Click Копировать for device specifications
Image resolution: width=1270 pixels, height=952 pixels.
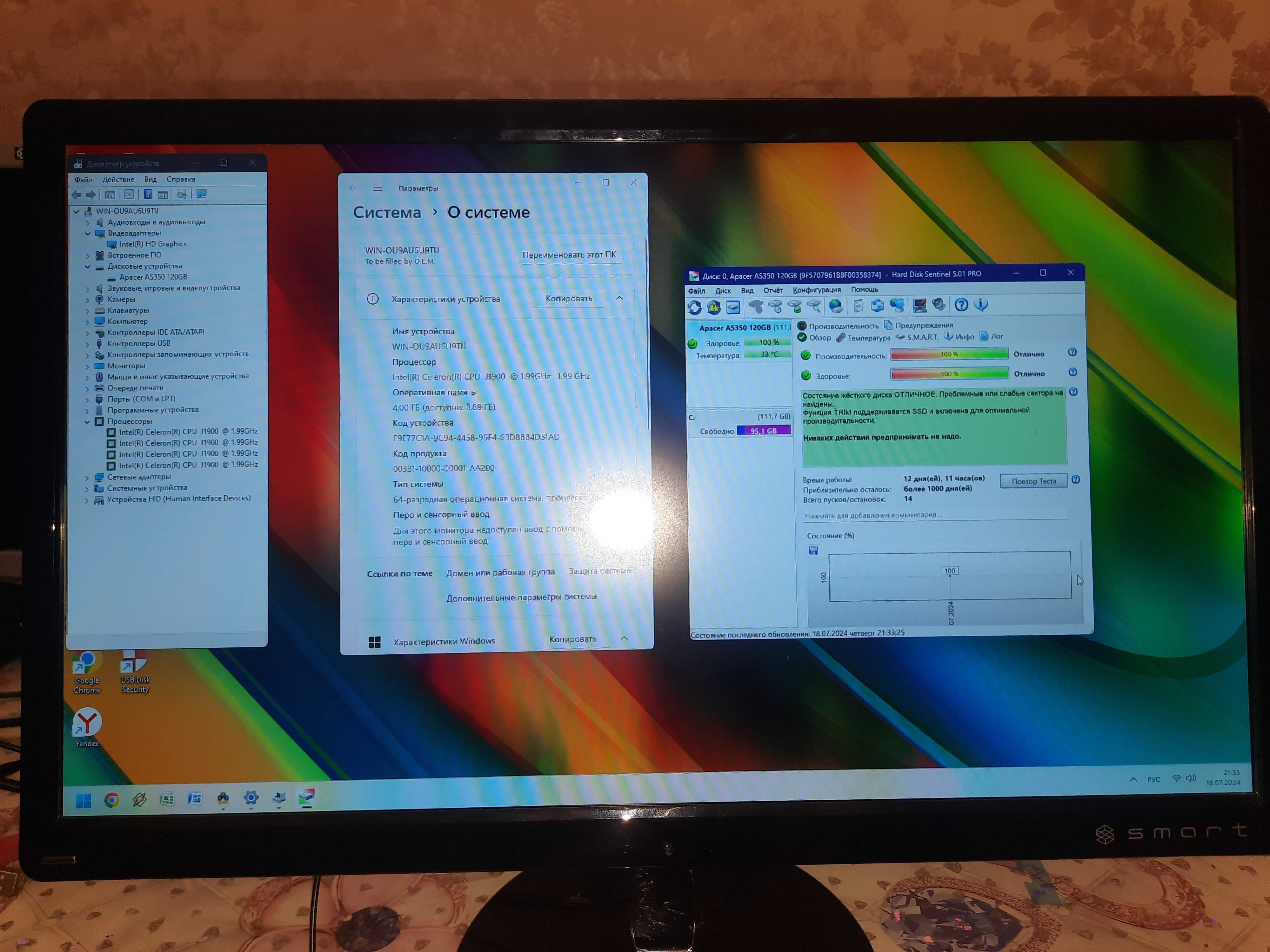pyautogui.click(x=569, y=298)
